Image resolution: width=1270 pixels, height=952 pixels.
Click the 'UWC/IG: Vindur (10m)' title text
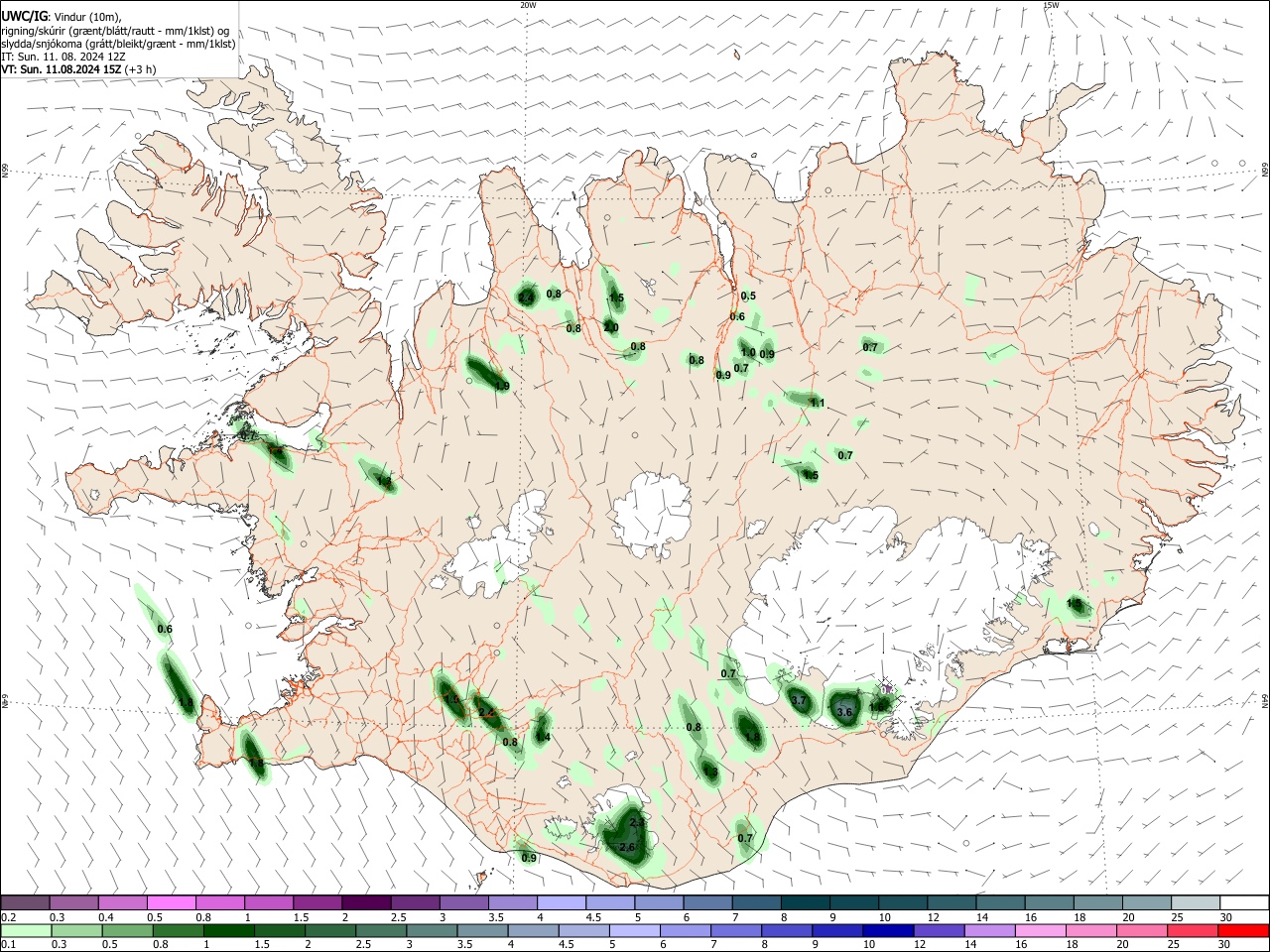pos(61,16)
